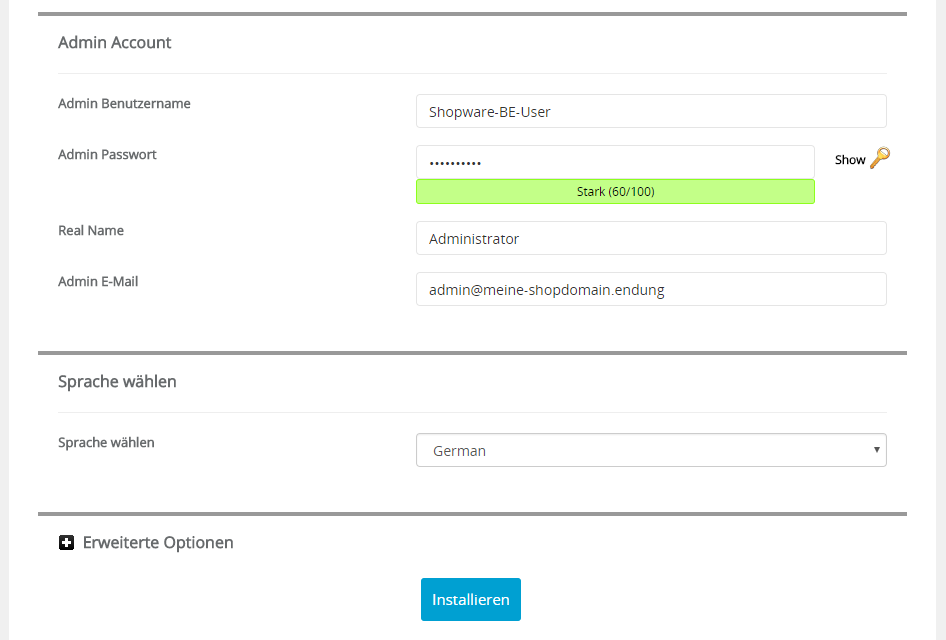Expand Erweiterte Optionen with the plus icon

click(66, 542)
